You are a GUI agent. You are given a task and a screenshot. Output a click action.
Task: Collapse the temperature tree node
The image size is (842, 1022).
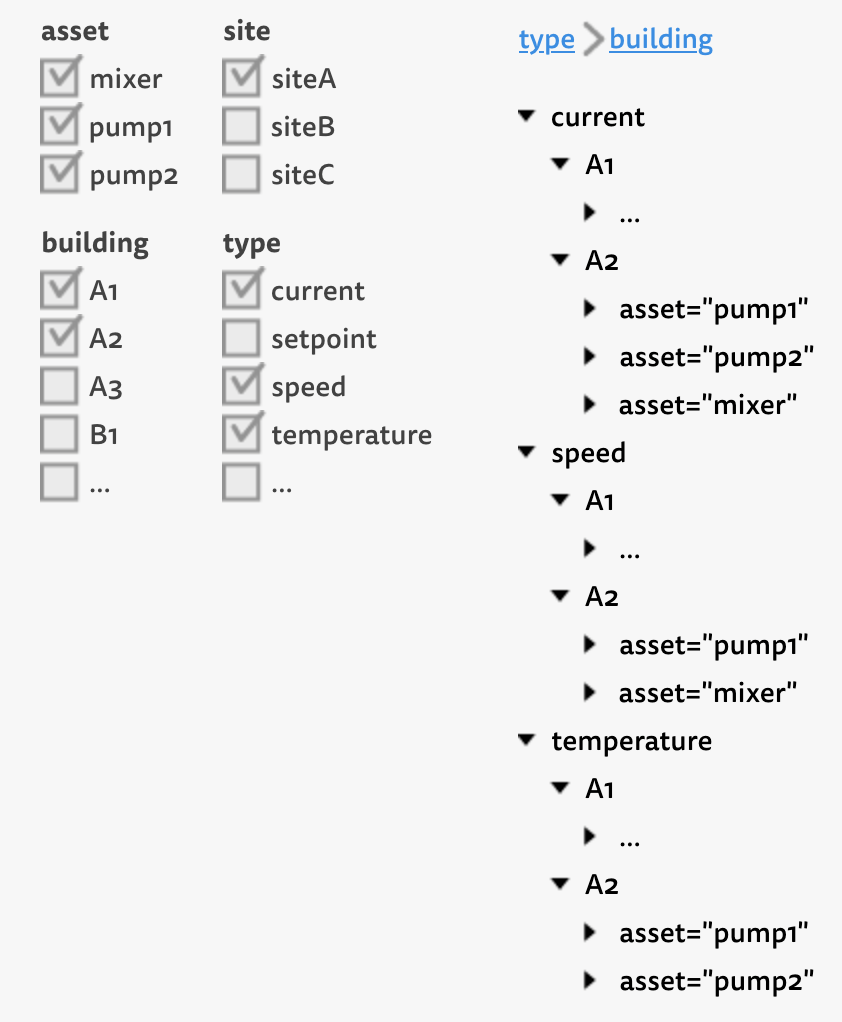click(x=527, y=741)
